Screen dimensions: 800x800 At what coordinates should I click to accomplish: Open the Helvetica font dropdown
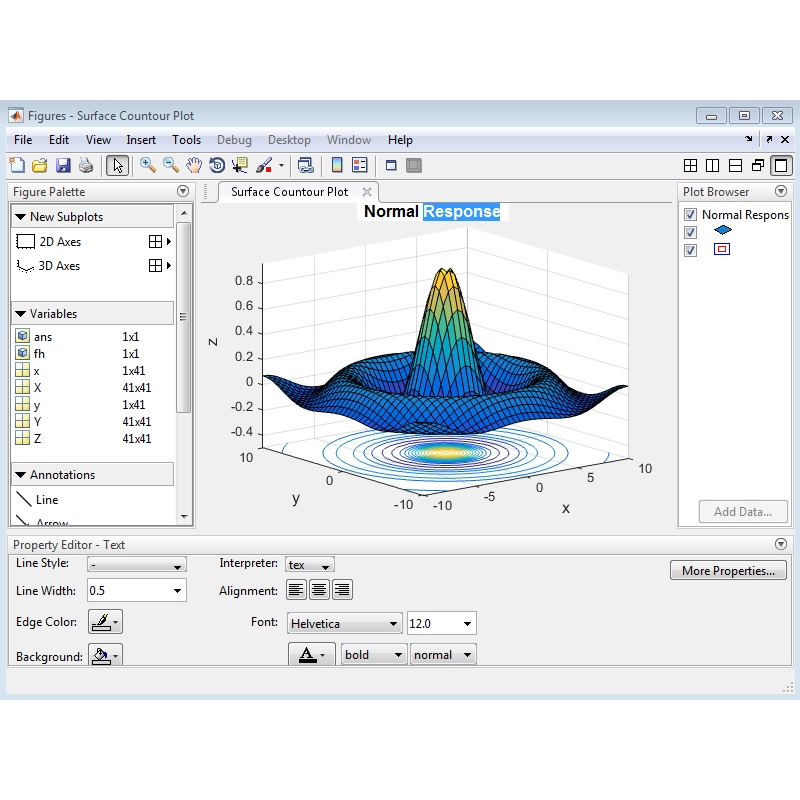point(344,624)
